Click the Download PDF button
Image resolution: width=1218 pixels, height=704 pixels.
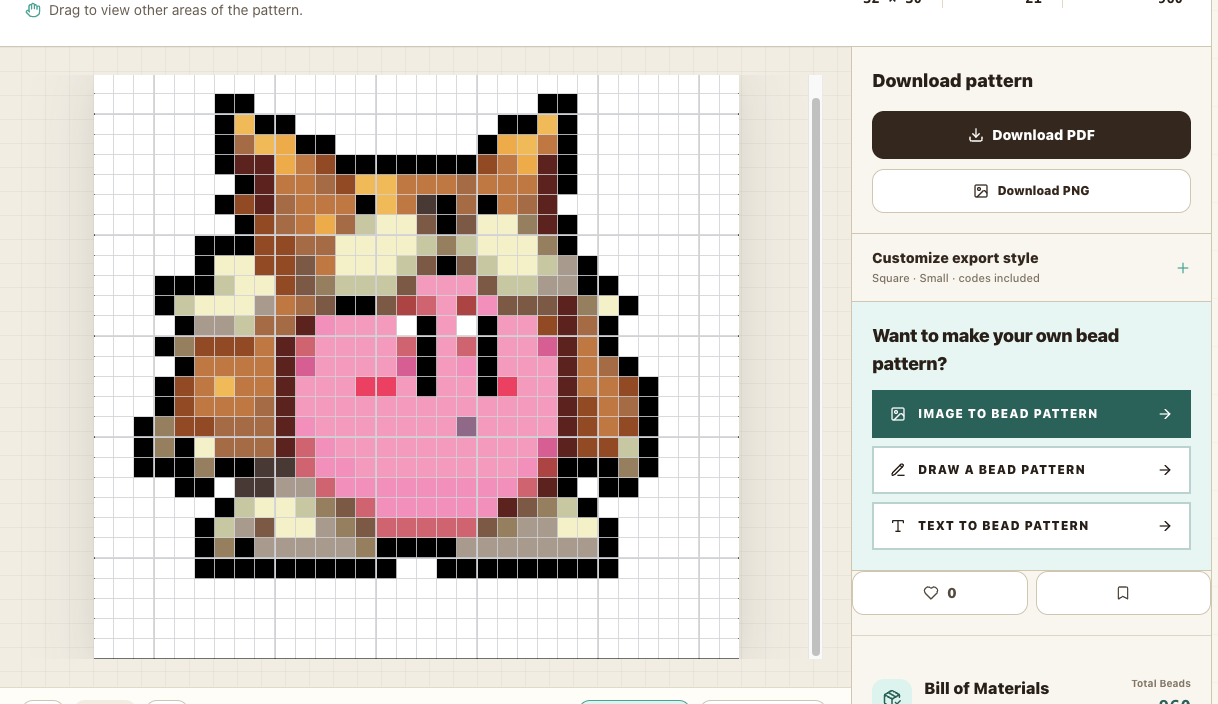point(1031,135)
